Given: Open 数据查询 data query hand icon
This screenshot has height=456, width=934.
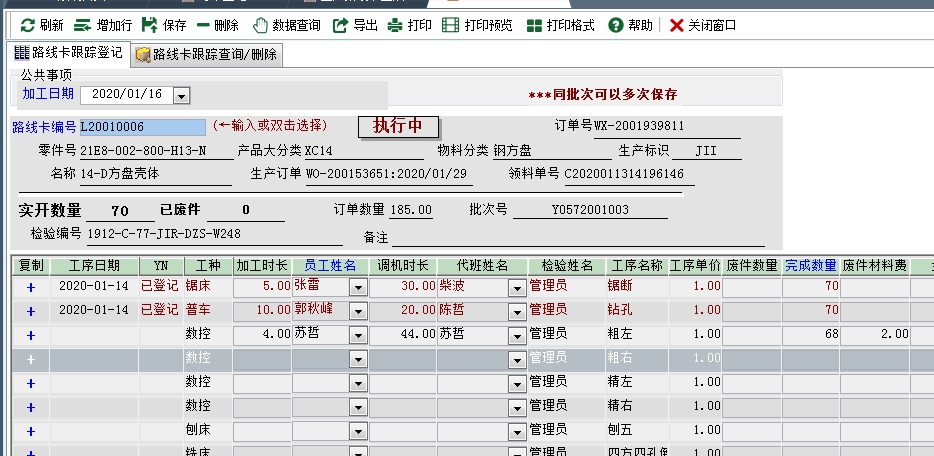Looking at the screenshot, I should [x=260, y=26].
